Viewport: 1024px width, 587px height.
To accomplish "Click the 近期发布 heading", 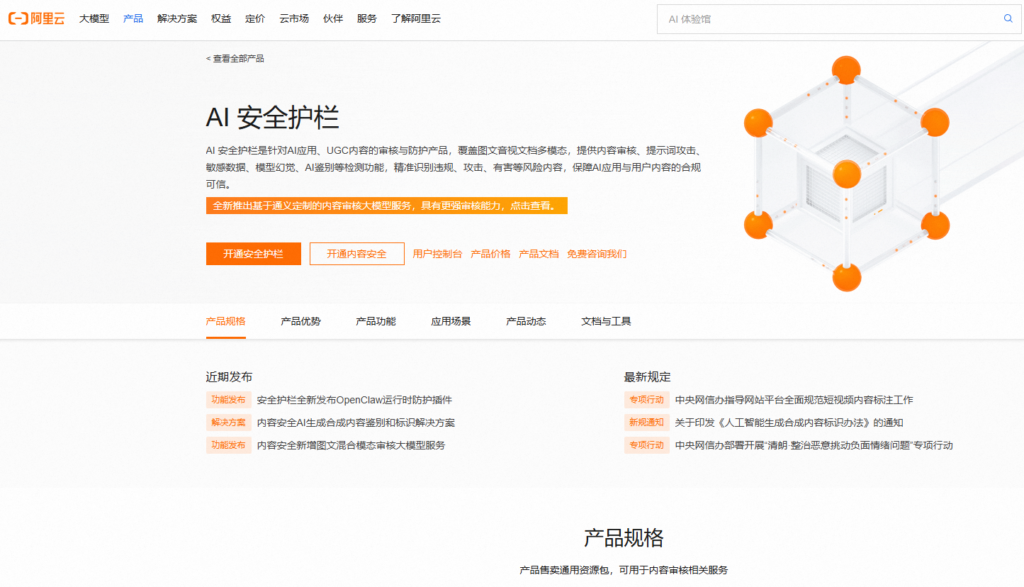I will (229, 377).
